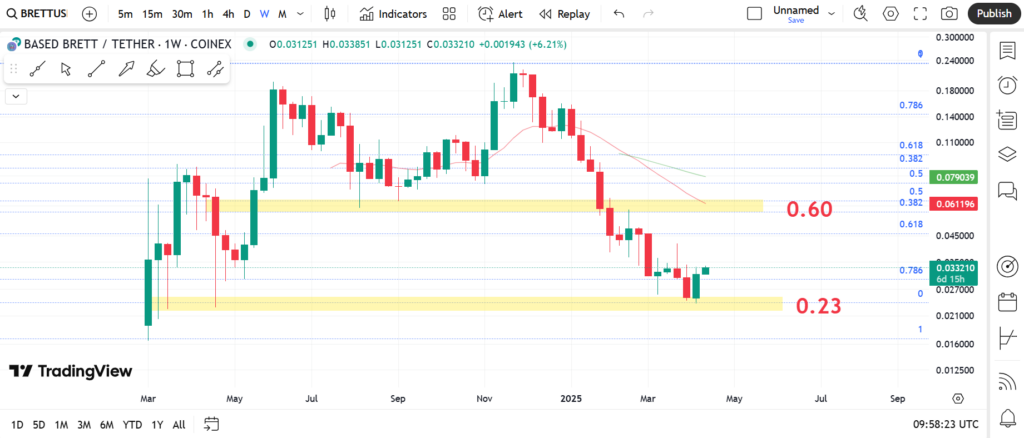Screen dimensions: 1024x438
Task: Open the alerts clock panel in sidebar
Action: pyautogui.click(x=1007, y=86)
